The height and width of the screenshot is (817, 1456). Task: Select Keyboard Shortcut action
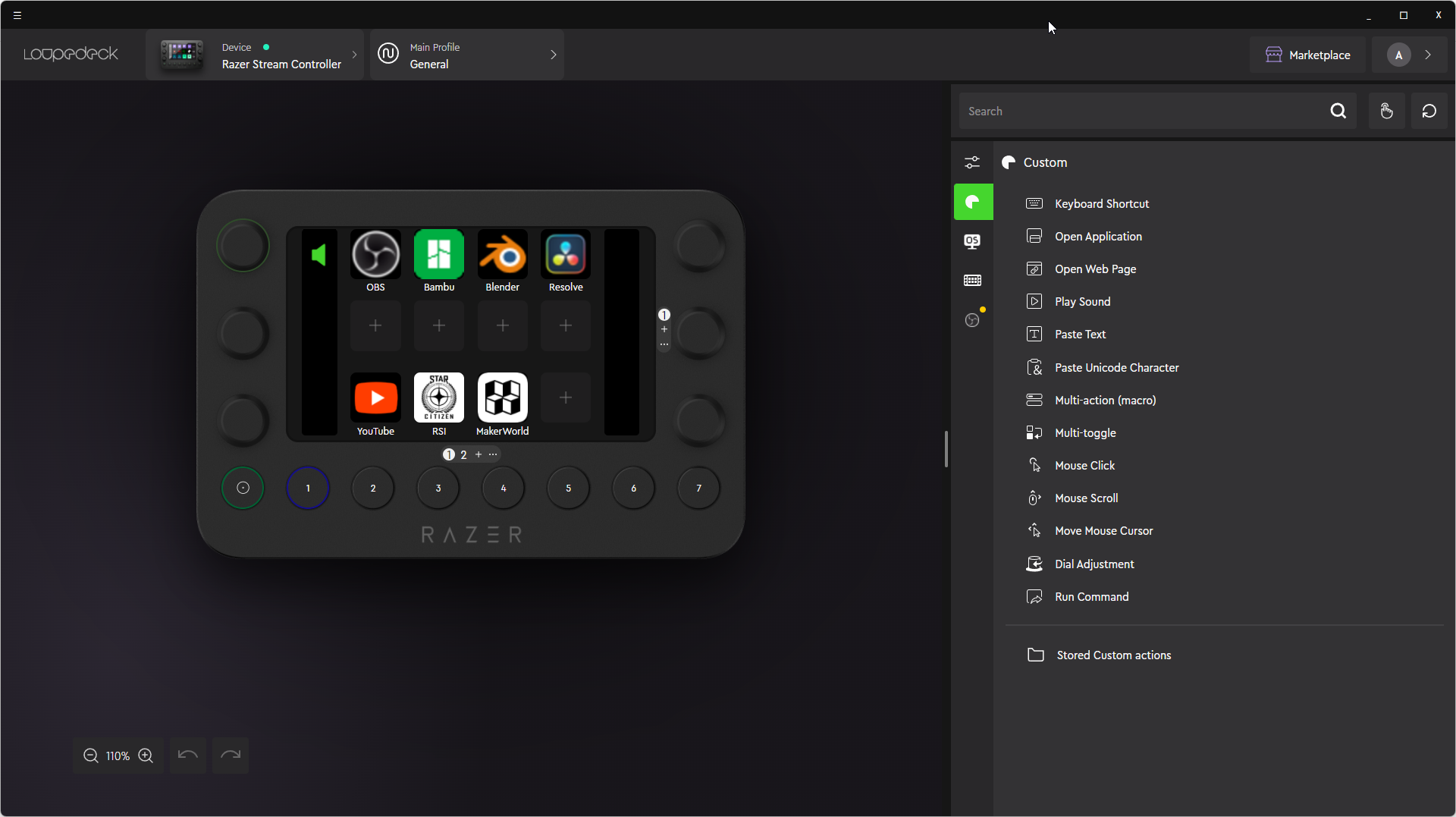[1101, 204]
